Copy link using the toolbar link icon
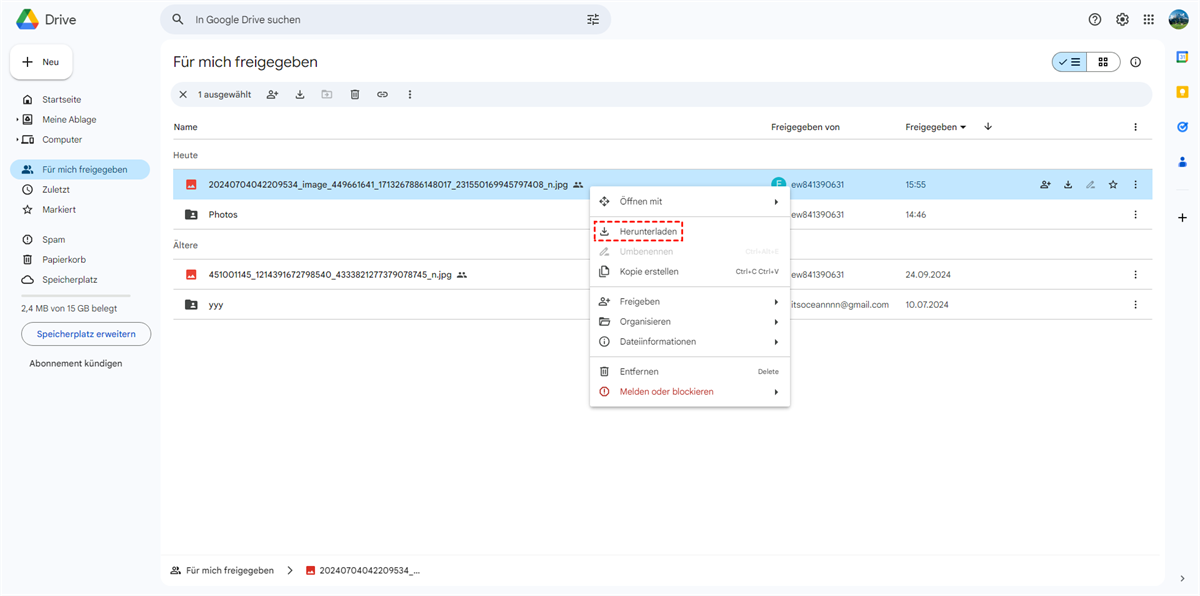The width and height of the screenshot is (1200, 596). tap(382, 95)
